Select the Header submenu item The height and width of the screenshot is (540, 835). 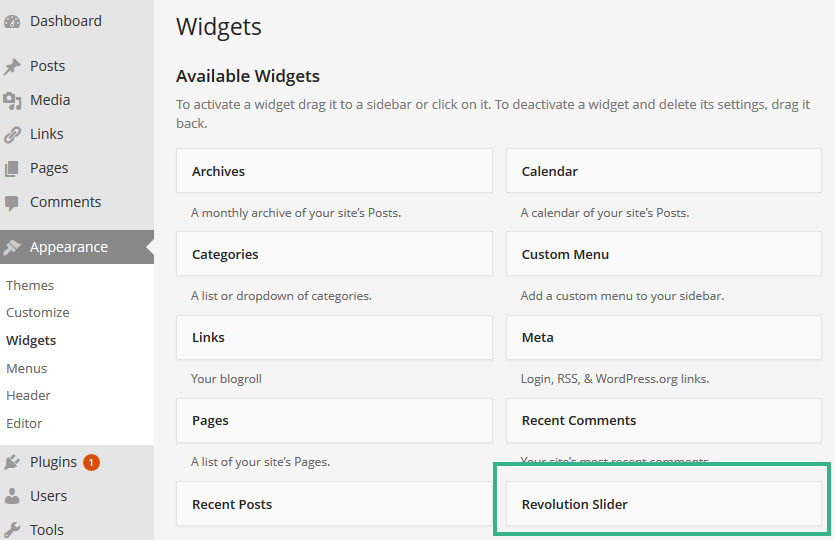[x=28, y=395]
